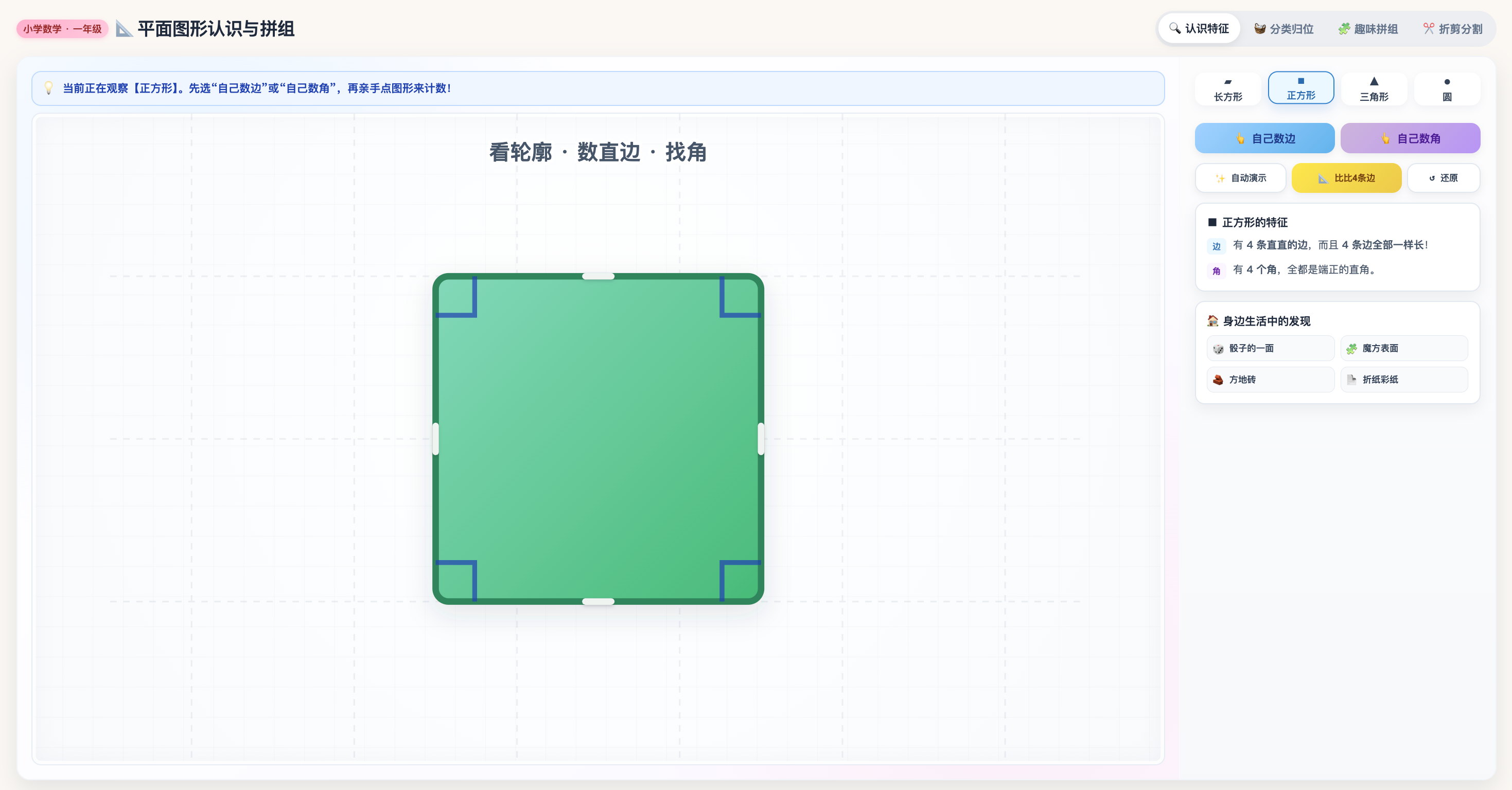Click the 折纸彩纸 example card
1512x790 pixels.
tap(1404, 380)
